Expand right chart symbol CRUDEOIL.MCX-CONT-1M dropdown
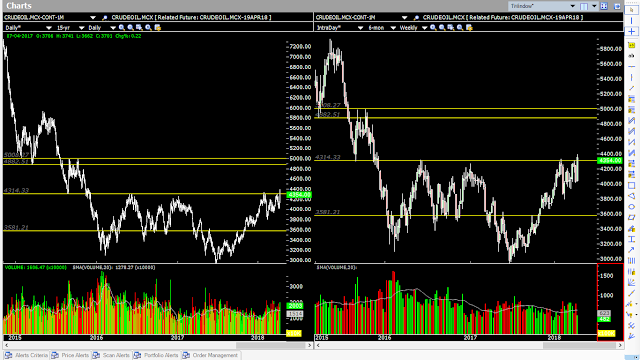Image resolution: width=640 pixels, height=360 pixels. [x=404, y=18]
